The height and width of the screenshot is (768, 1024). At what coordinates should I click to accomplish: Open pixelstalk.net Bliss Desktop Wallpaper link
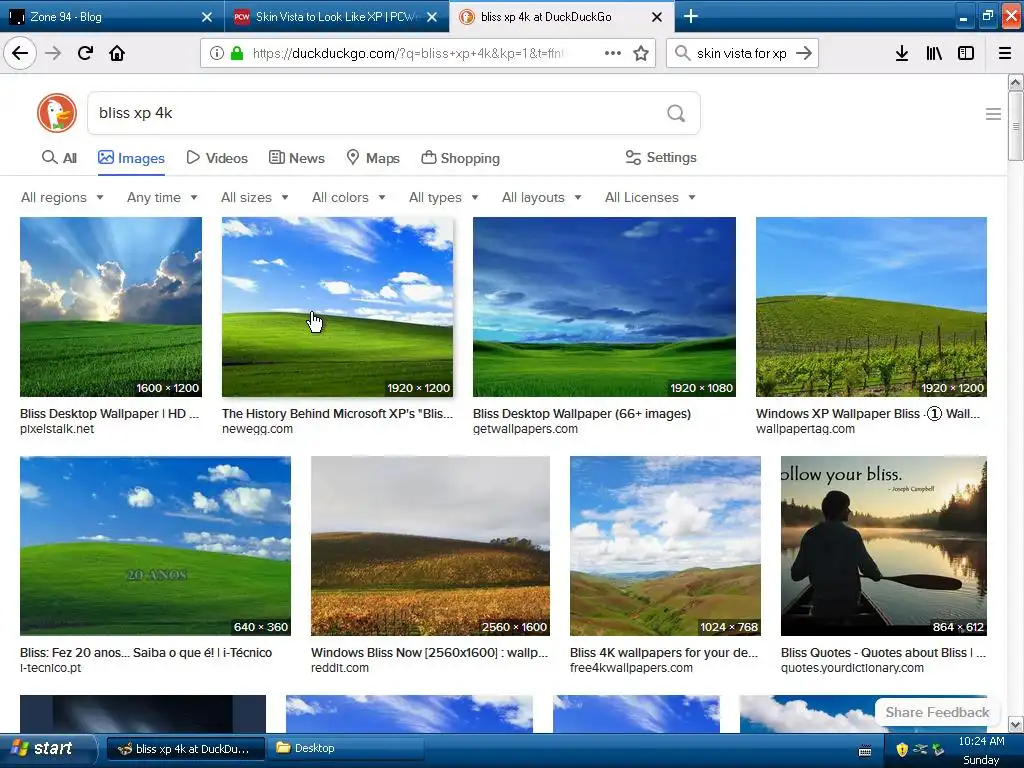pyautogui.click(x=109, y=413)
